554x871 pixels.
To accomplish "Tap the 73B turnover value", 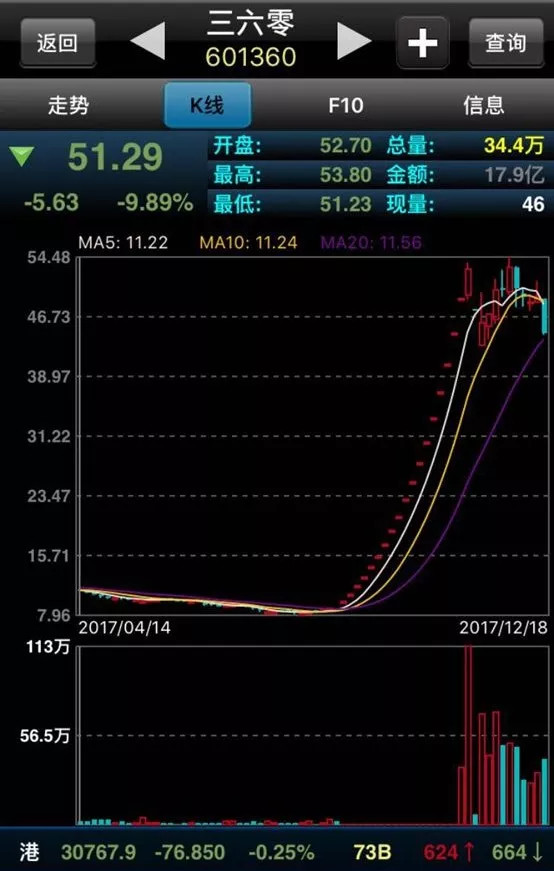I will click(372, 852).
